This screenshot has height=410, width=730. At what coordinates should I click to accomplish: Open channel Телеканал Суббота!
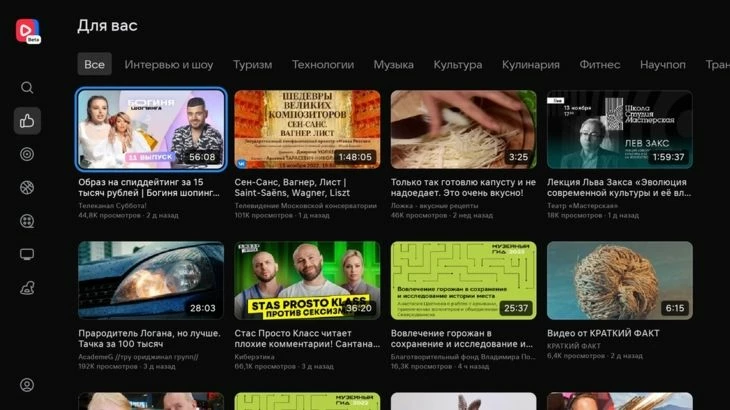tap(112, 206)
